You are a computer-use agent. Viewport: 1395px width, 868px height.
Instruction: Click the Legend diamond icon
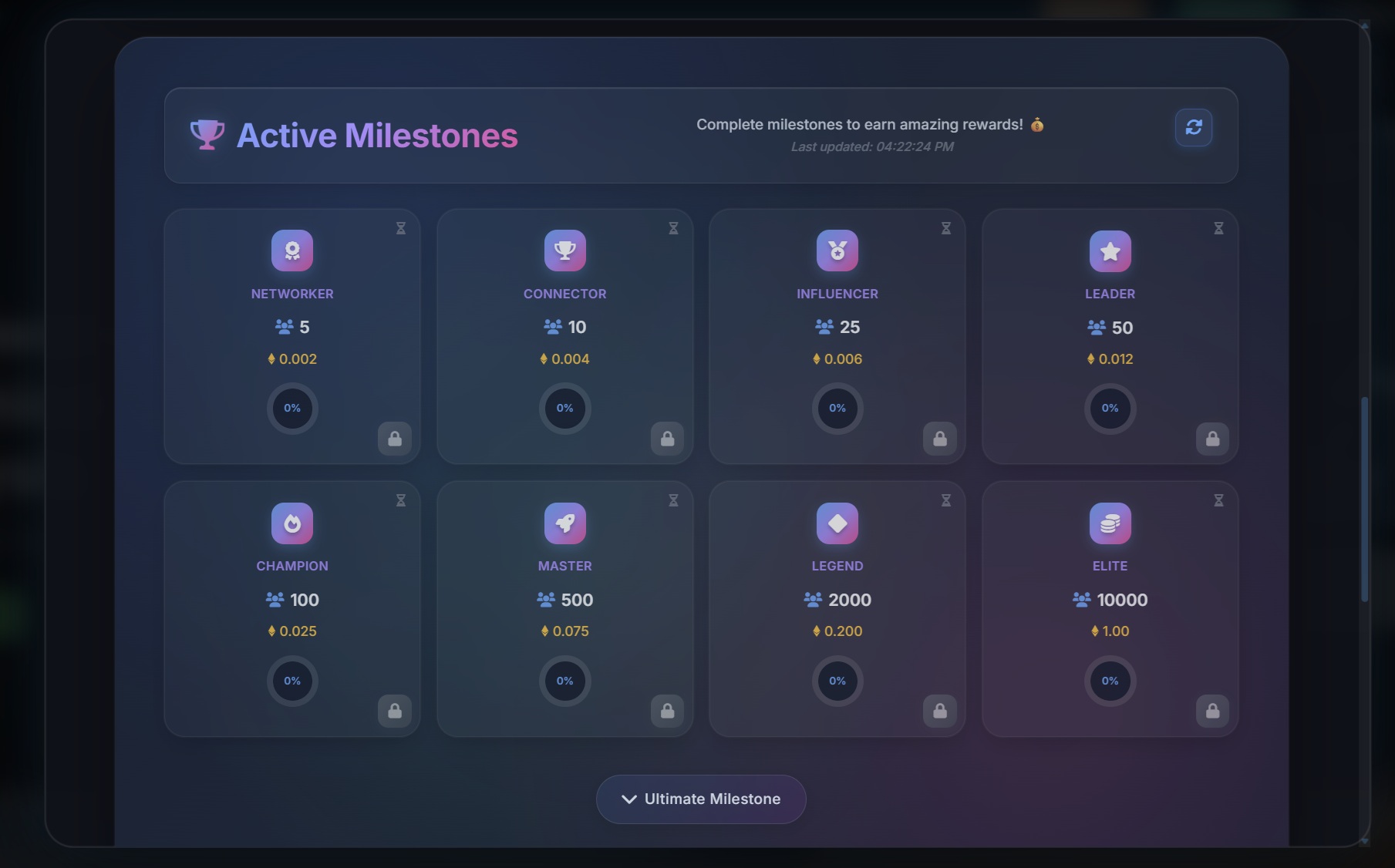[837, 523]
